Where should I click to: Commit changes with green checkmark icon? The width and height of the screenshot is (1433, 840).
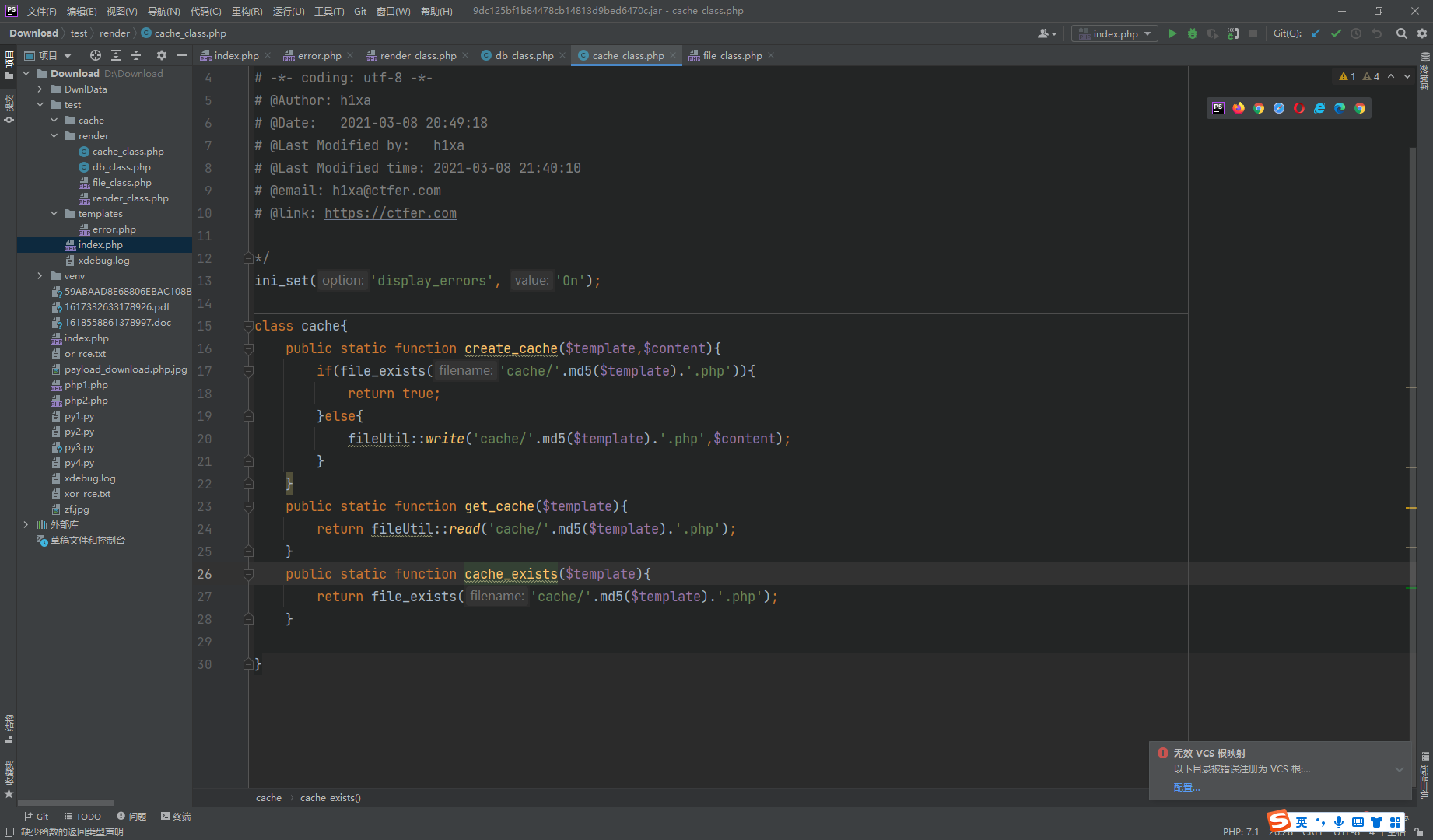(x=1336, y=33)
